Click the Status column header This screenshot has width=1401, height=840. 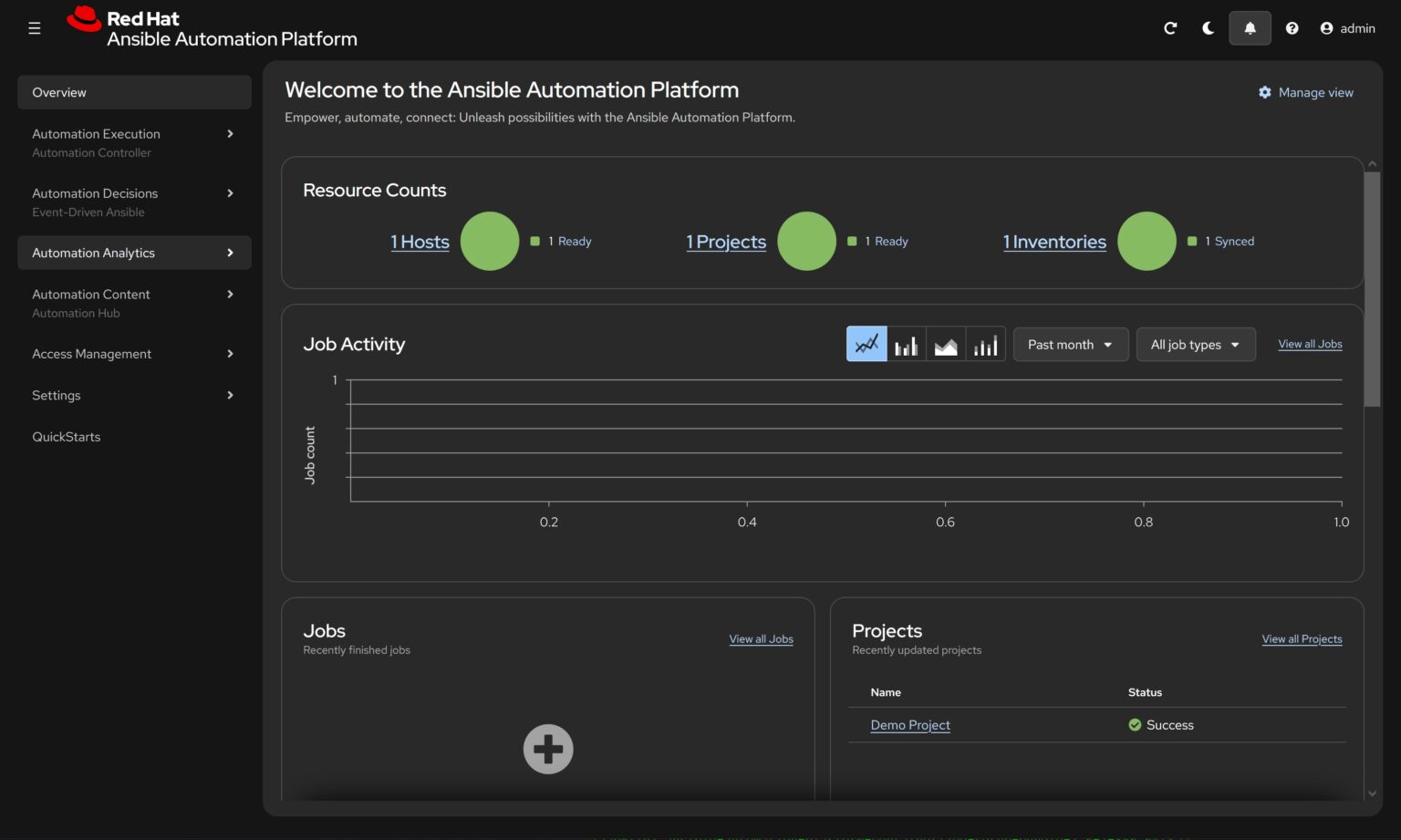click(1145, 692)
